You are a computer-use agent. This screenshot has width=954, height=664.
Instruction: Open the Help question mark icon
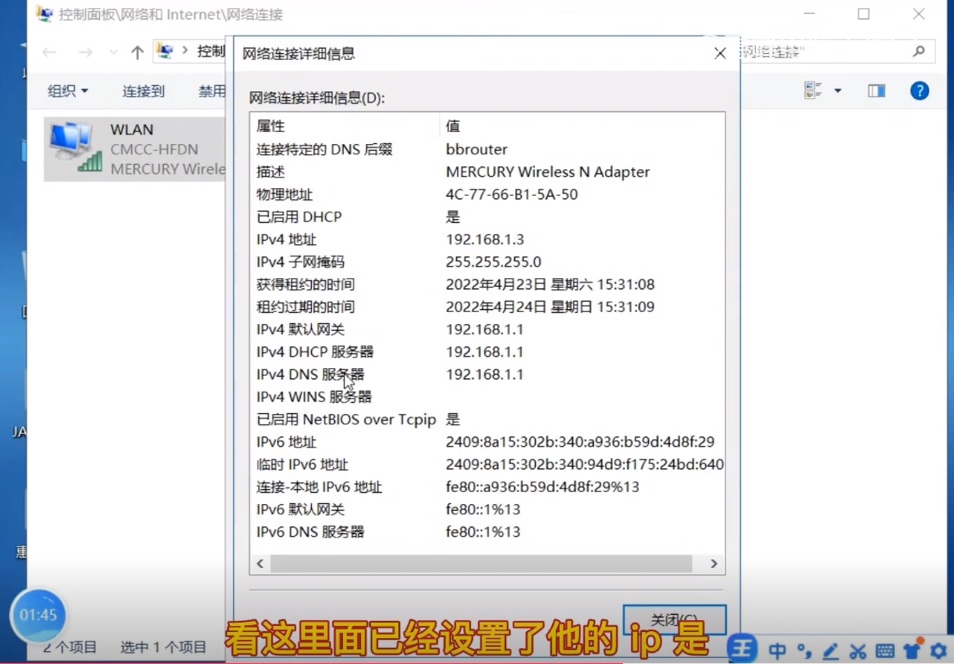919,90
